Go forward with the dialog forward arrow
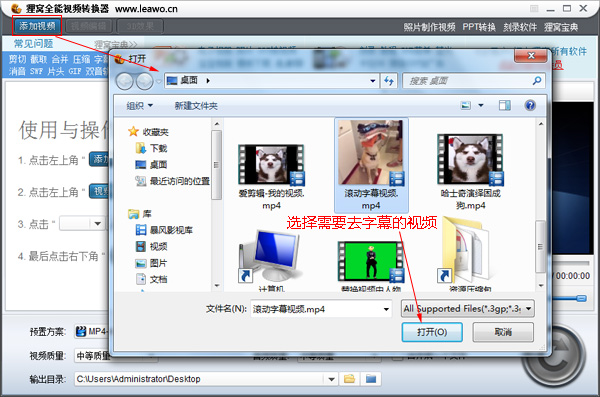 145,81
